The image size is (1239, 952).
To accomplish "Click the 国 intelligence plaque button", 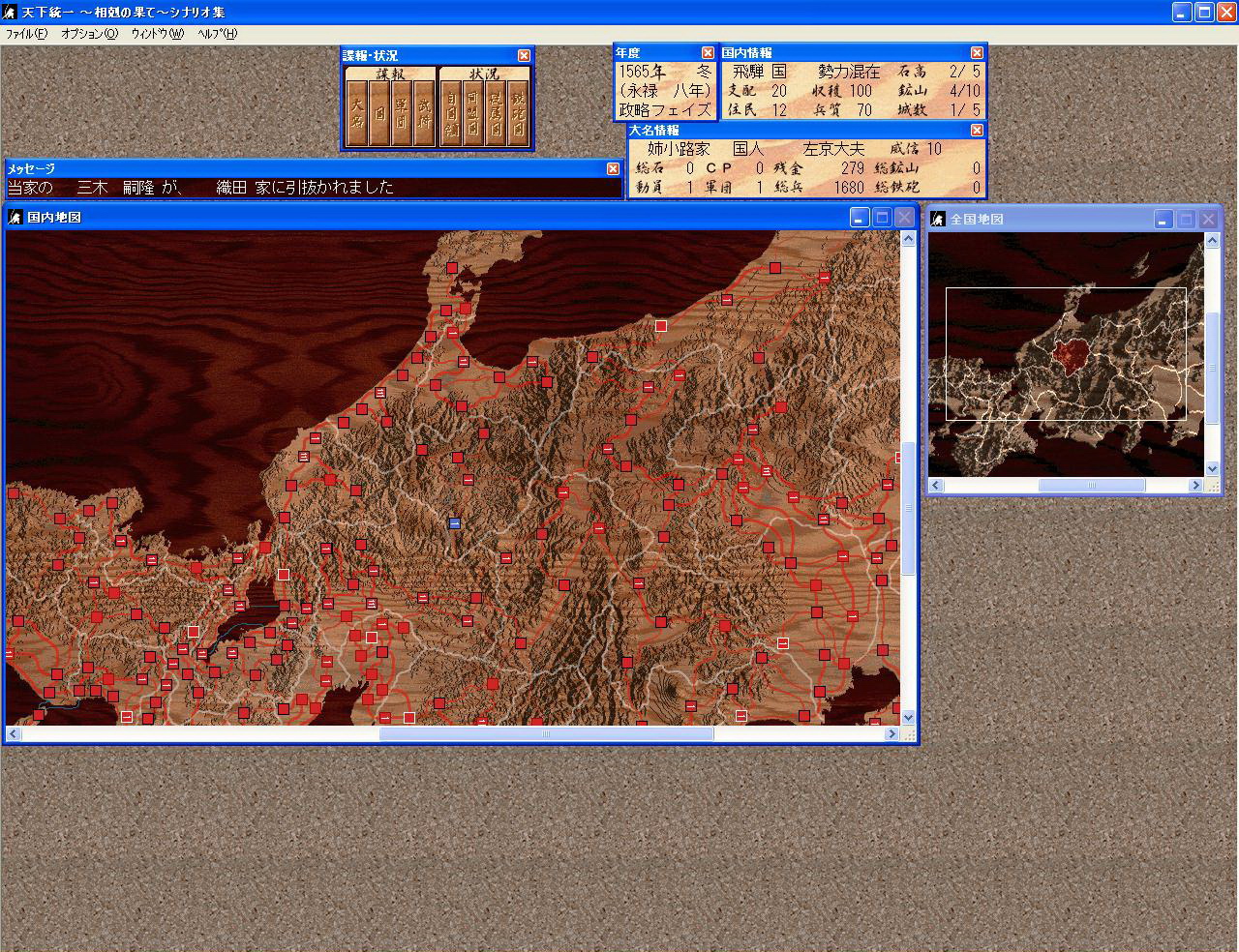I will 378,113.
